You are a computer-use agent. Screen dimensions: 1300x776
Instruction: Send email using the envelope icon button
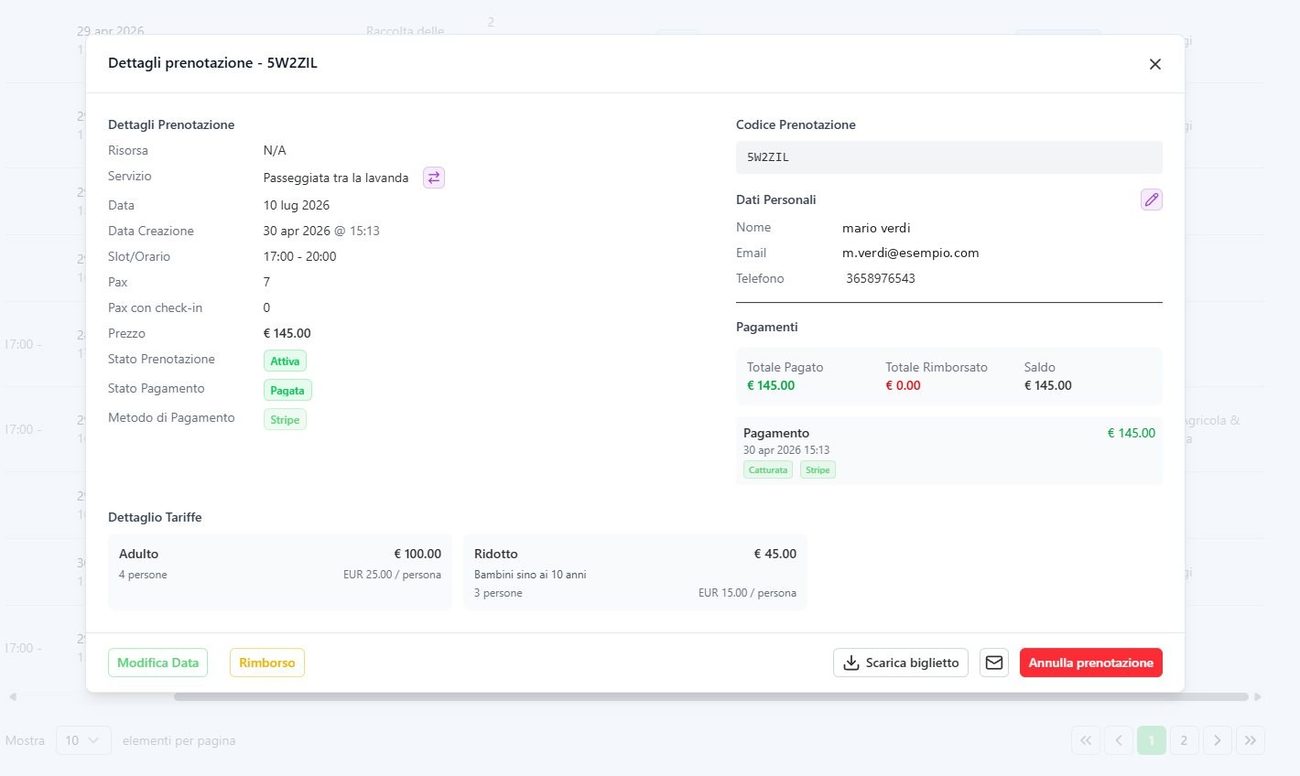pos(994,663)
